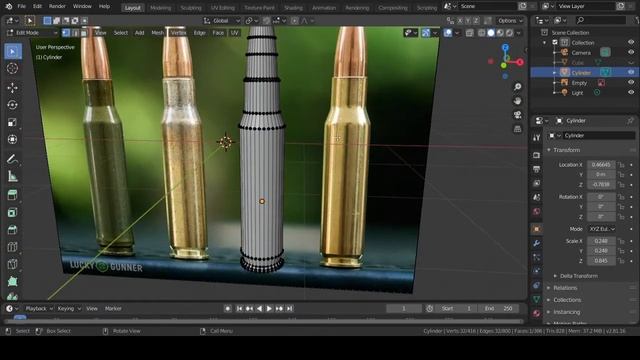Click the current frame field
Viewport: 640px width, 360px height.
[x=404, y=309]
